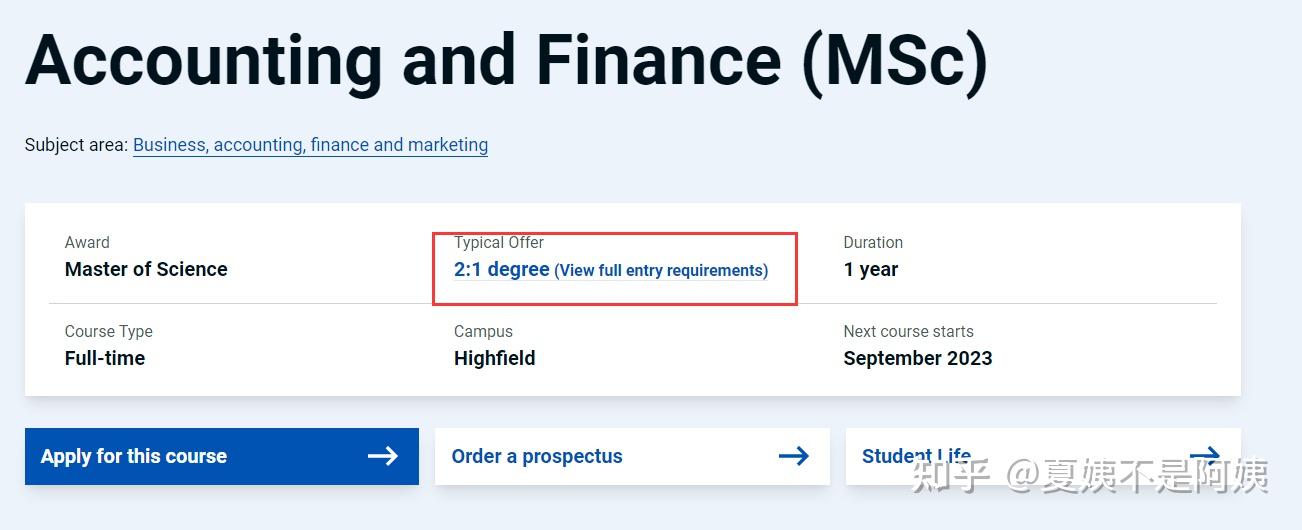Image resolution: width=1302 pixels, height=530 pixels.
Task: Click the Accounting and Finance (MSc) heading
Action: coord(506,60)
